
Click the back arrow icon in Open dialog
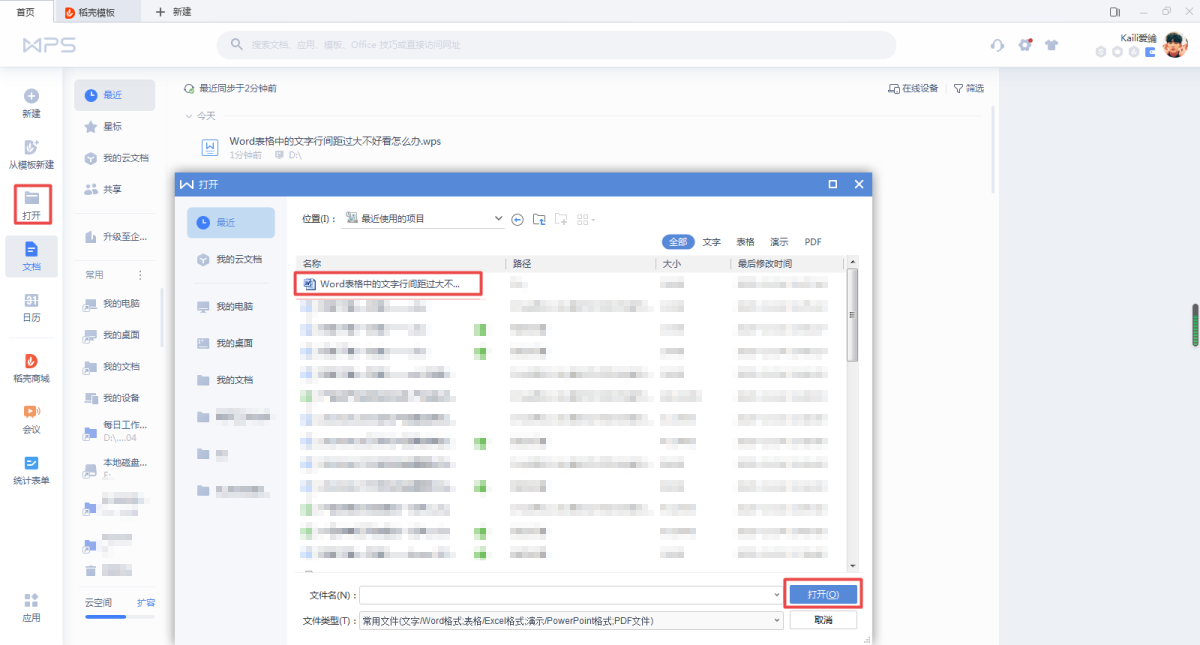click(x=517, y=219)
